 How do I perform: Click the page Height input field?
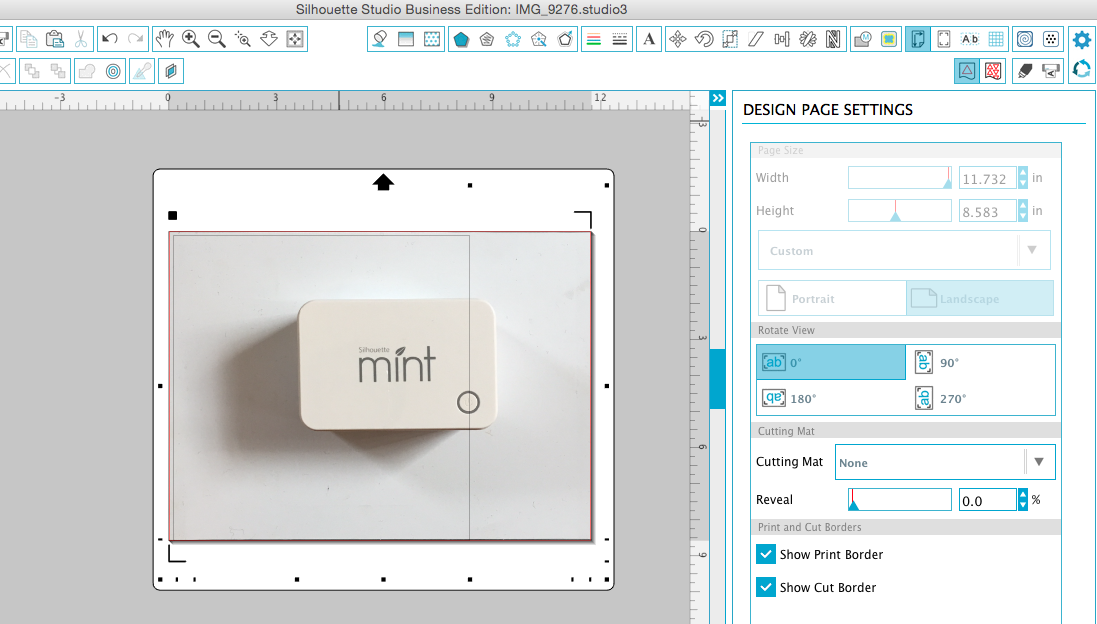pos(985,210)
